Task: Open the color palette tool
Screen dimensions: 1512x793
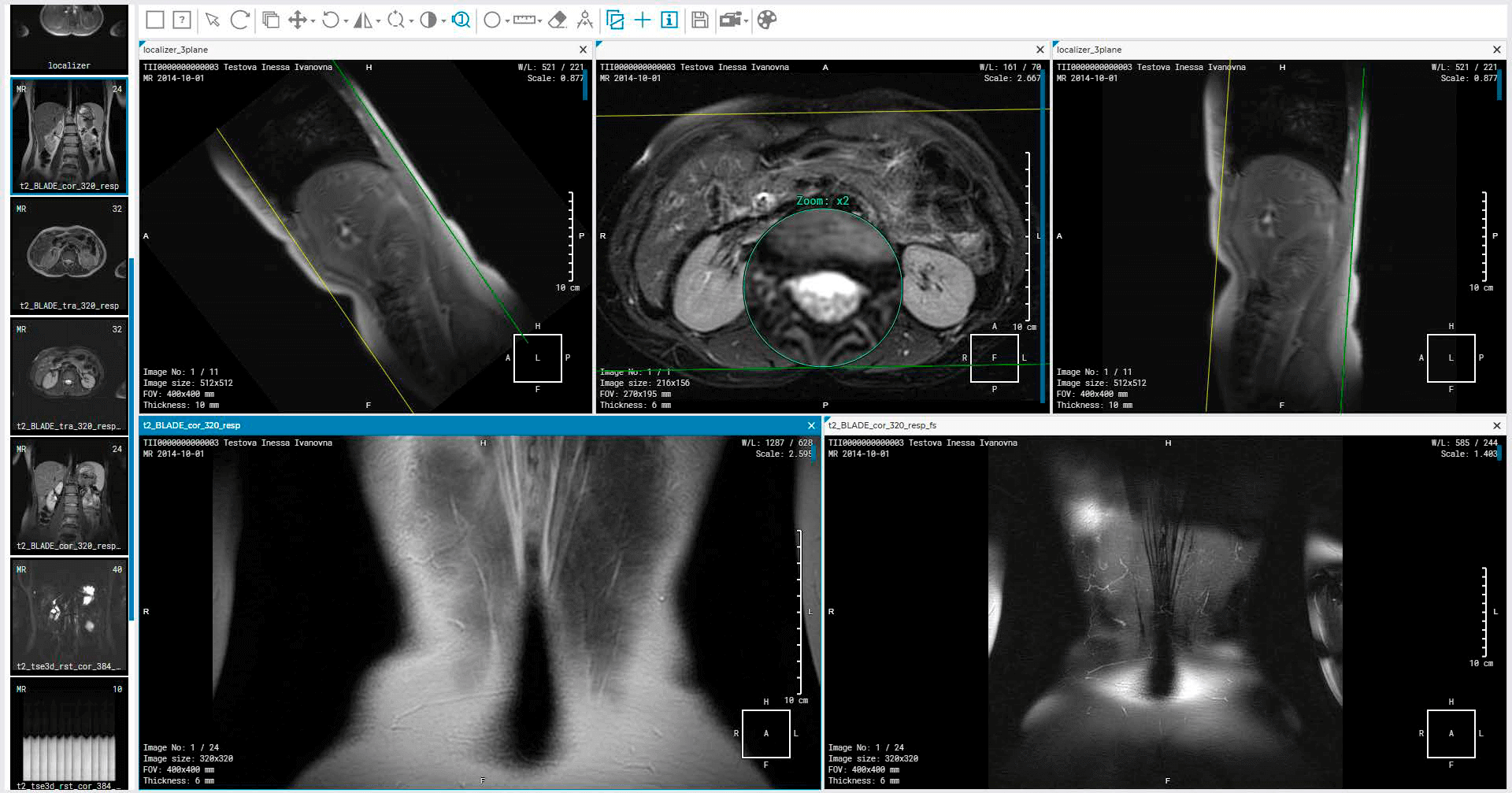Action: (765, 20)
